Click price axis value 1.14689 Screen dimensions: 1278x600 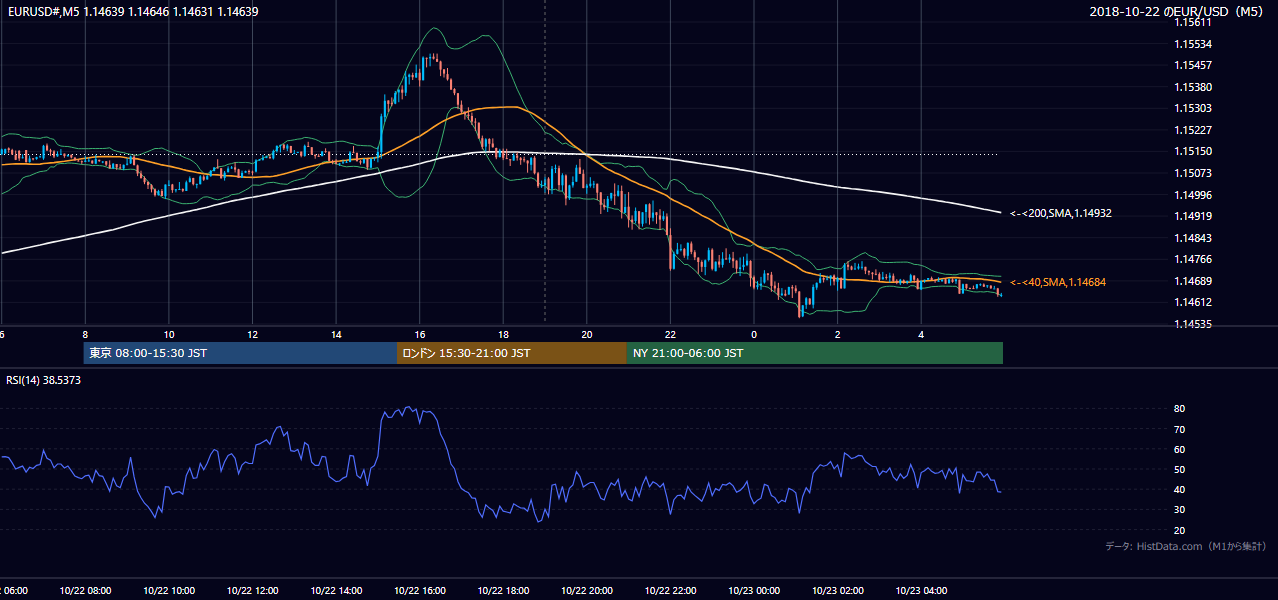click(x=1193, y=281)
